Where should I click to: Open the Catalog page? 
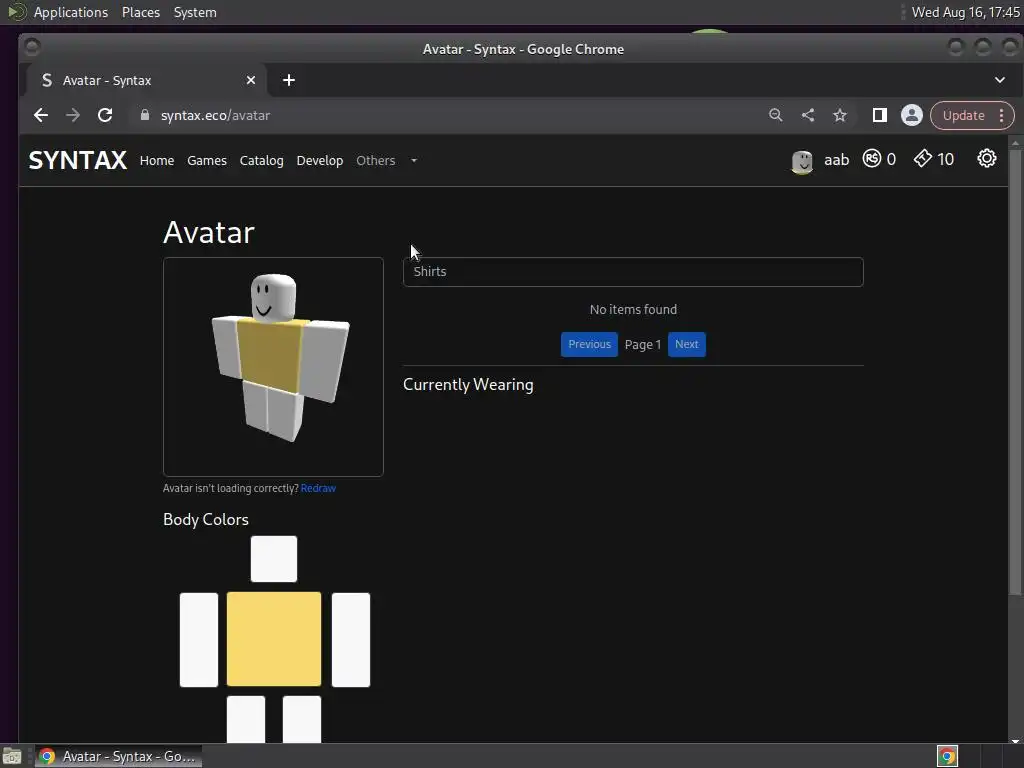coord(261,161)
